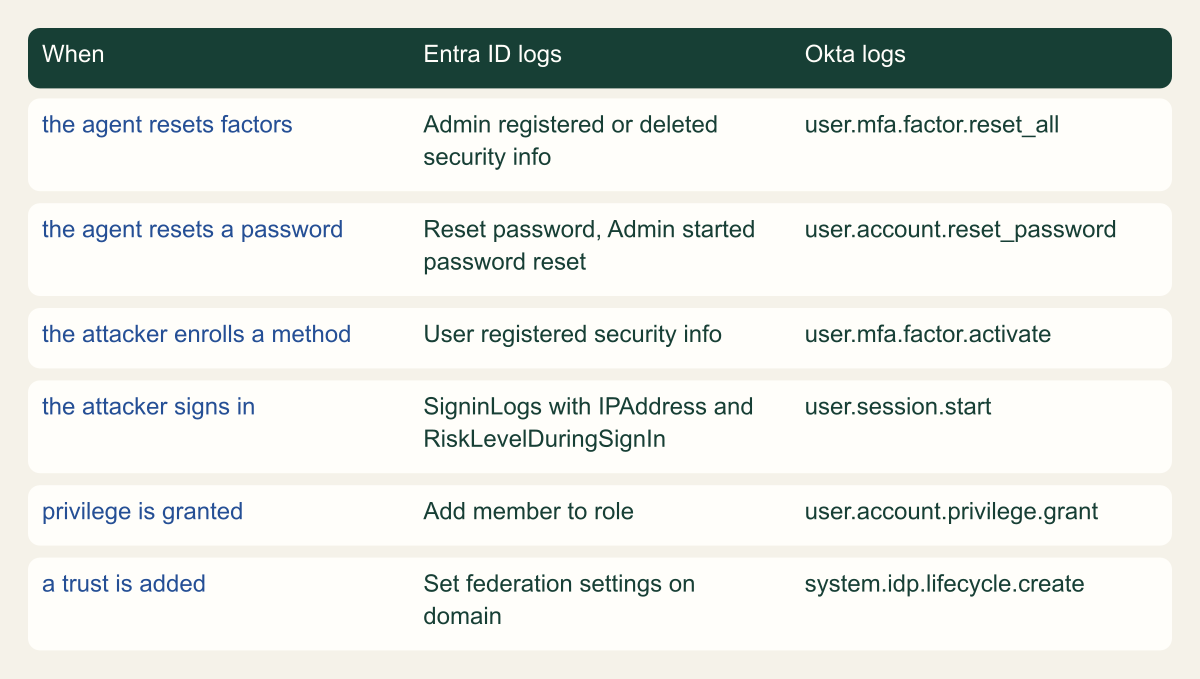Select the 'user.mfa.factor.reset_all' event text
Screen dimensions: 1200x679
coord(932,125)
